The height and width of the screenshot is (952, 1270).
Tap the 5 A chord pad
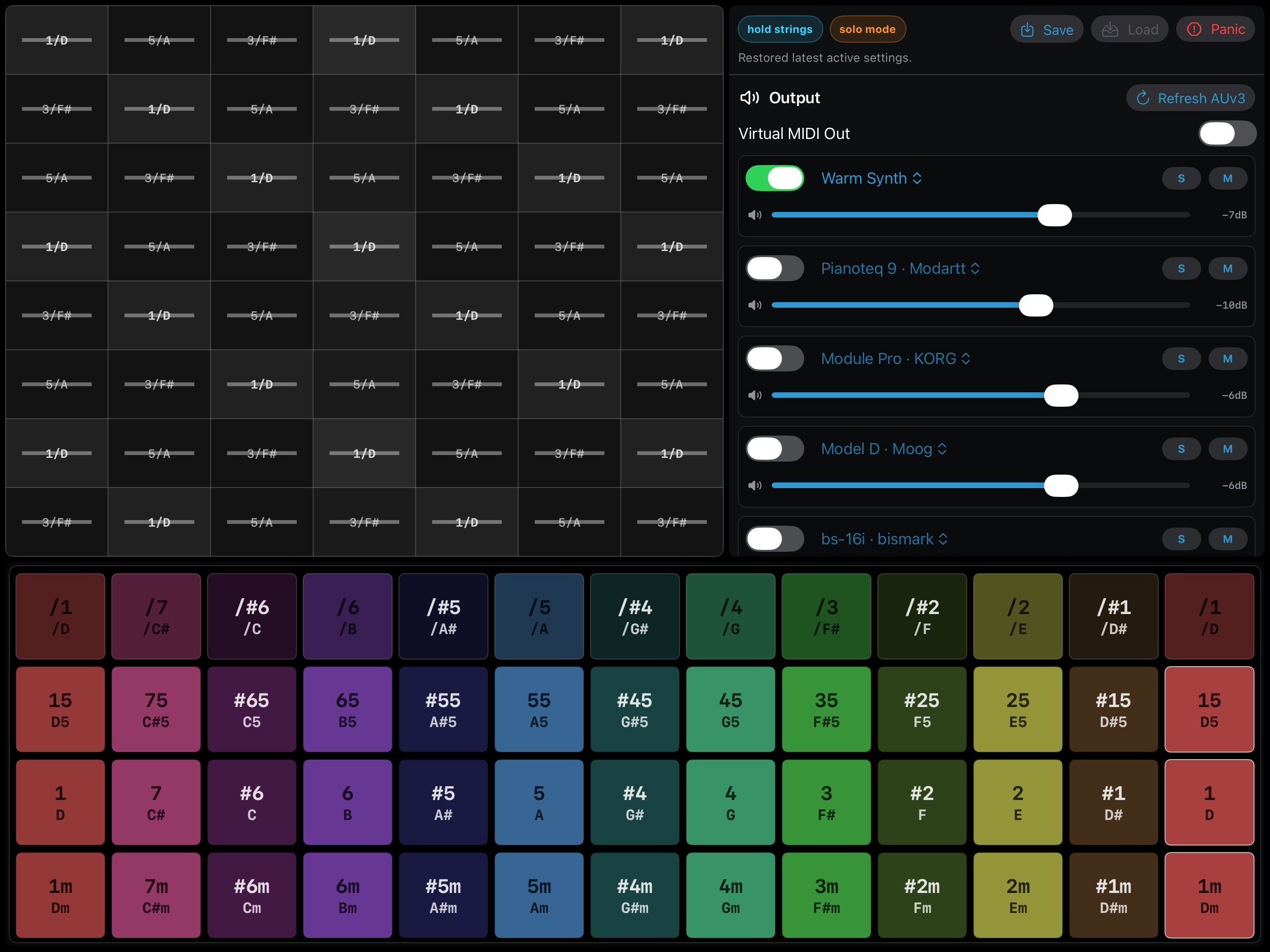click(x=539, y=802)
